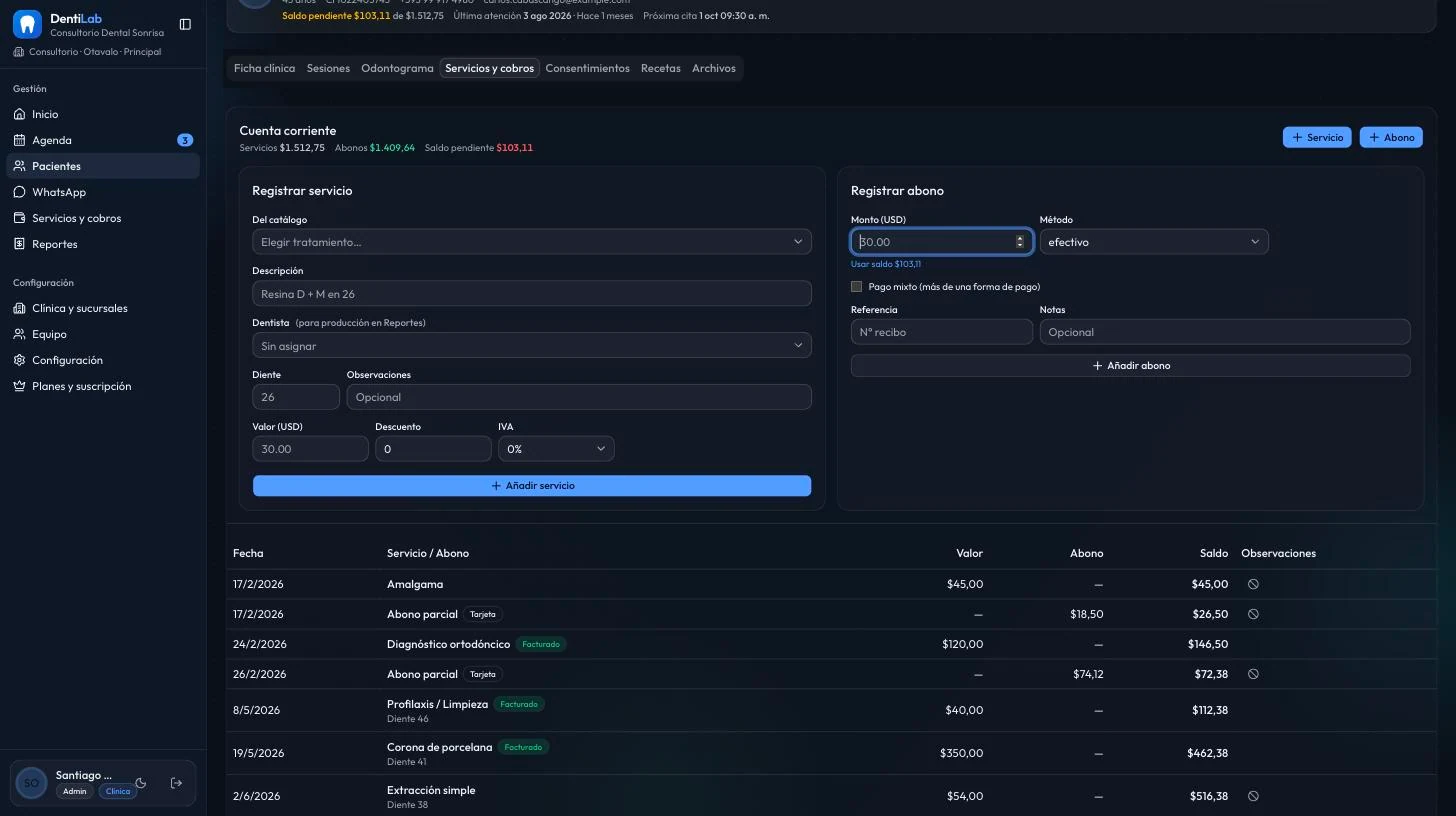This screenshot has width=1456, height=816.
Task: Open the Sesiones tab
Action: (x=328, y=68)
